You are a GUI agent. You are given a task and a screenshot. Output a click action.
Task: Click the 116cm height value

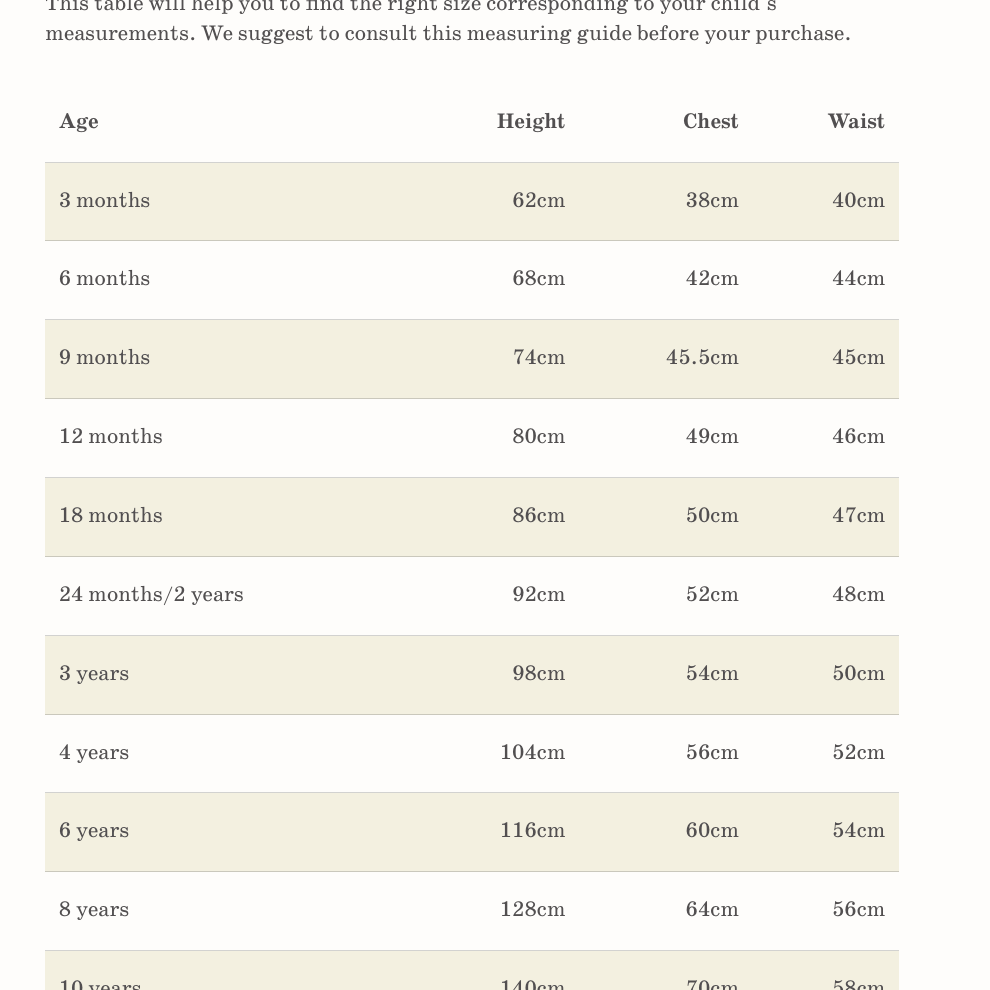[x=532, y=830]
